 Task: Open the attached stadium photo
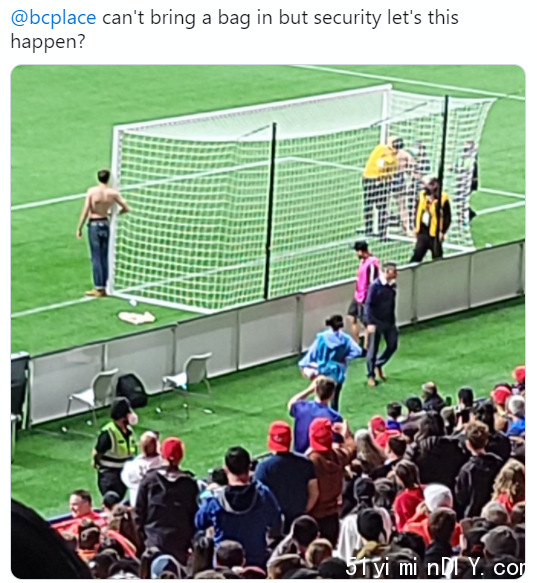click(x=268, y=322)
